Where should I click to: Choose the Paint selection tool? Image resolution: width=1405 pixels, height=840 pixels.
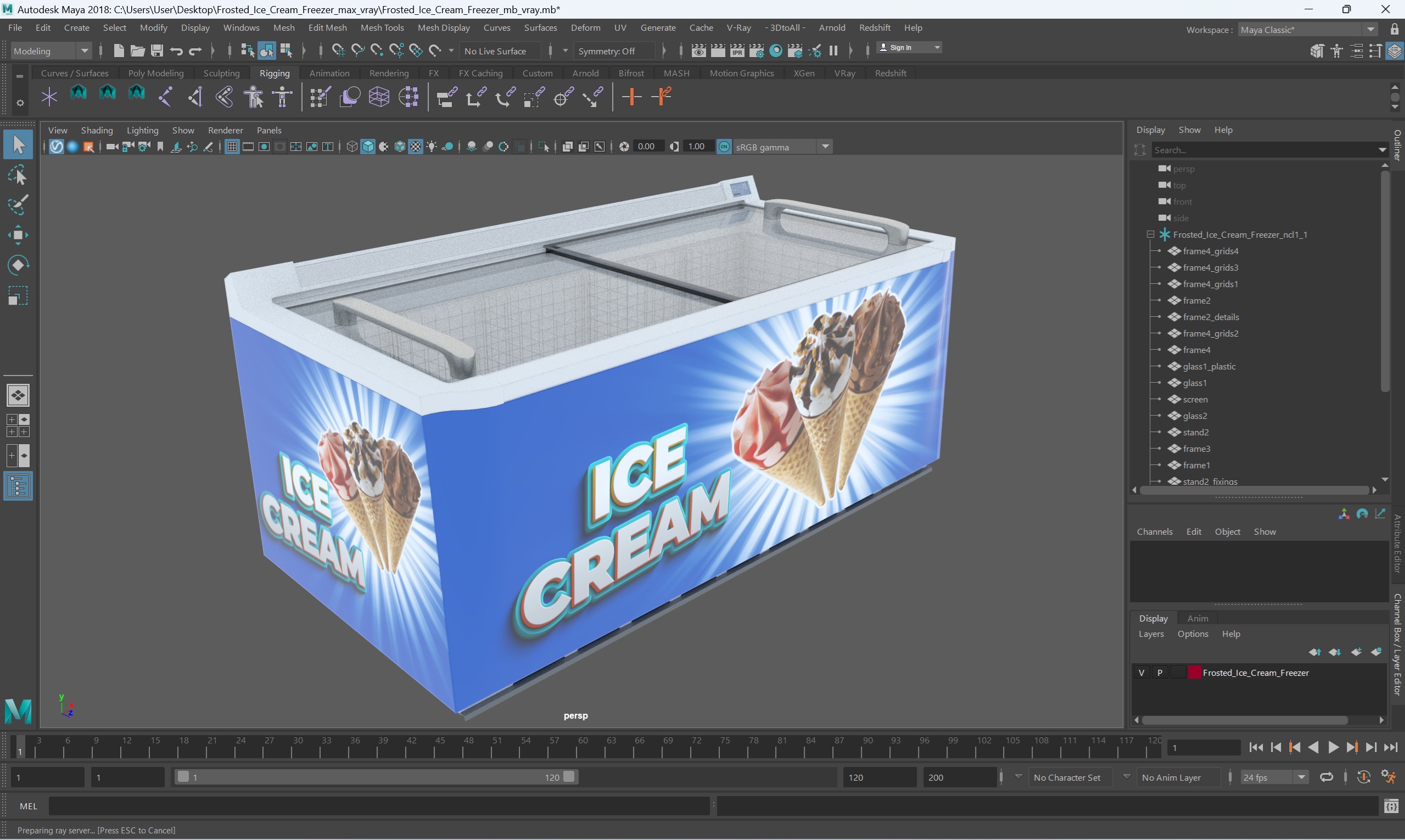click(x=18, y=205)
